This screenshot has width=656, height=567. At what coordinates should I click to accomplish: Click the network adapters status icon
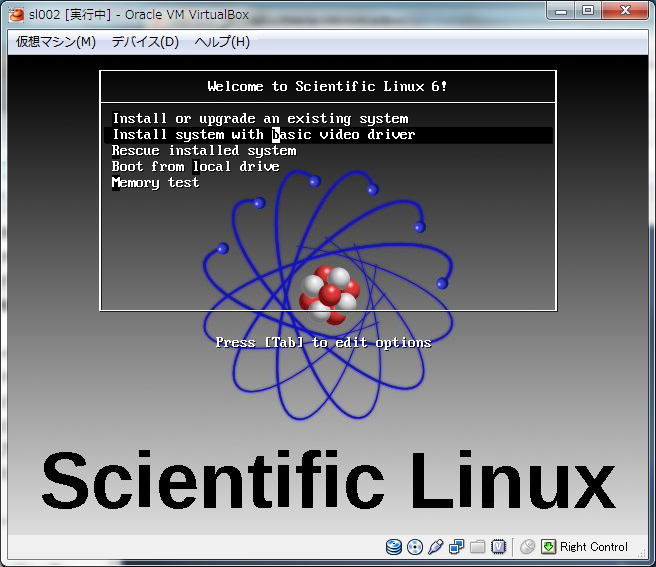pos(456,546)
